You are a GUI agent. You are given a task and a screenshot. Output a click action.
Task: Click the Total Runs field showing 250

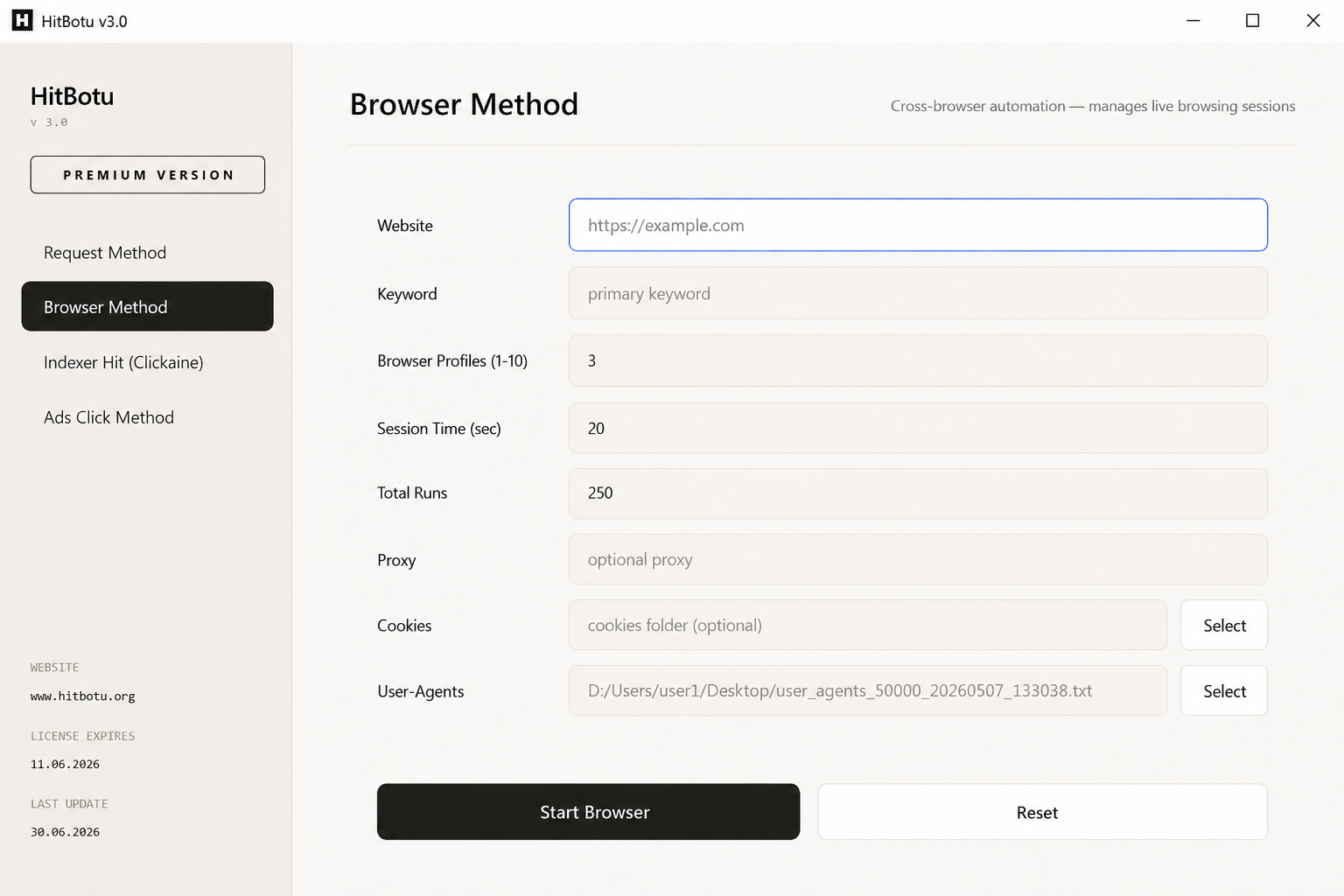click(918, 493)
